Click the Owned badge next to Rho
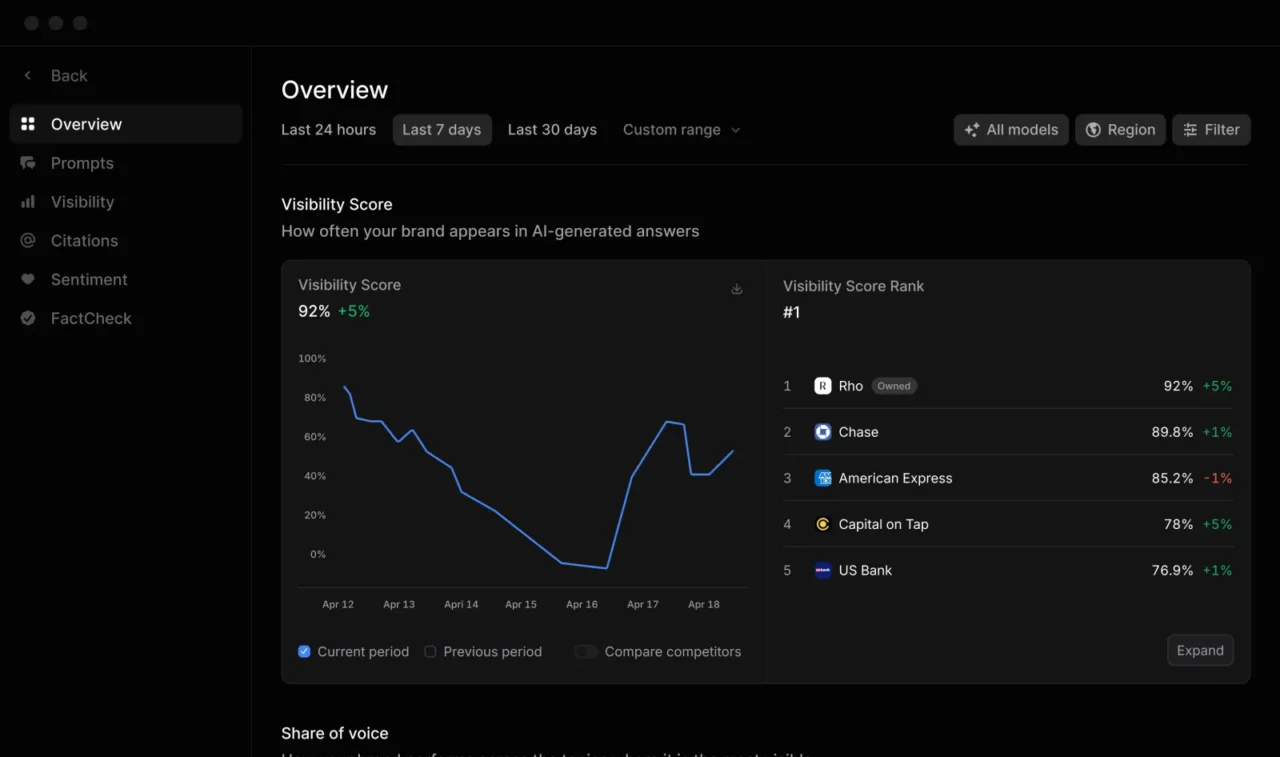This screenshot has width=1280, height=757. point(894,386)
